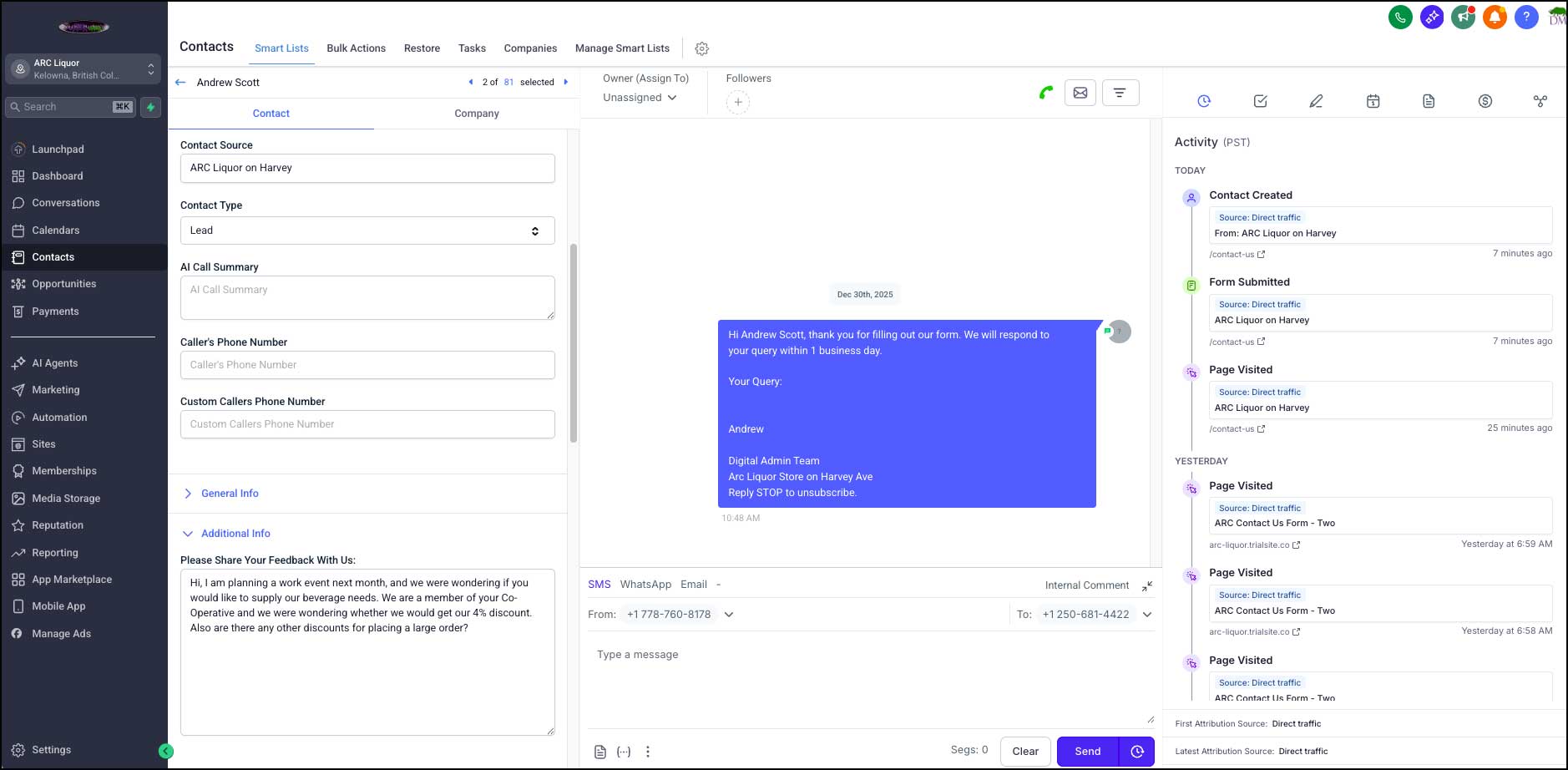Open the Appointments calendar icon in right panel
The image size is (1568, 770).
point(1373,101)
